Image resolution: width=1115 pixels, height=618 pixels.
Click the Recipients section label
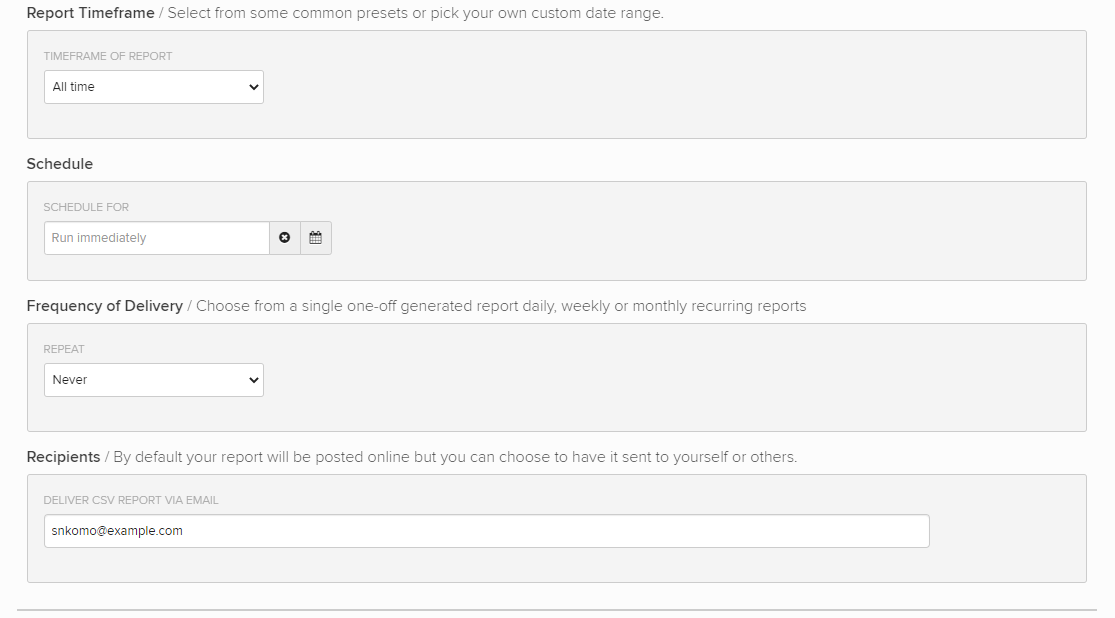[63, 456]
